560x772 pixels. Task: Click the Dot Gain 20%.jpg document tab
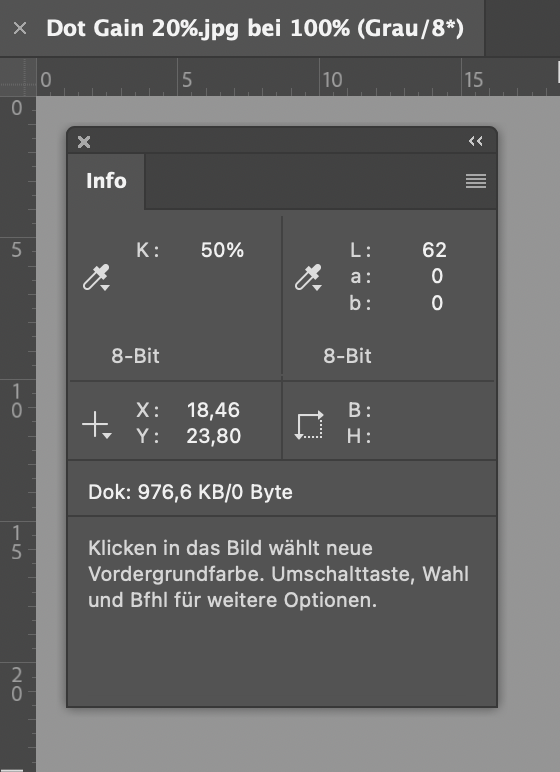[x=255, y=29]
